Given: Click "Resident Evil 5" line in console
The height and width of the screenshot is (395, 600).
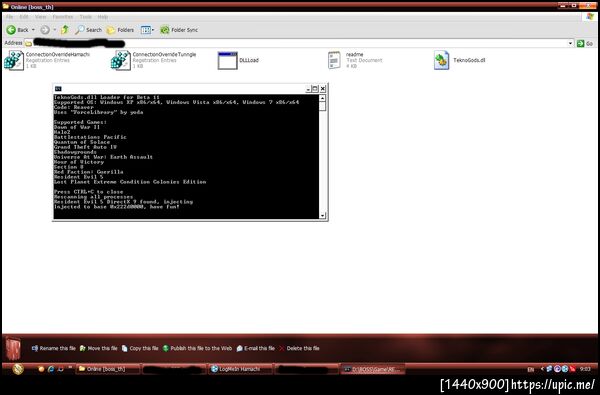Looking at the screenshot, I should click(78, 177).
